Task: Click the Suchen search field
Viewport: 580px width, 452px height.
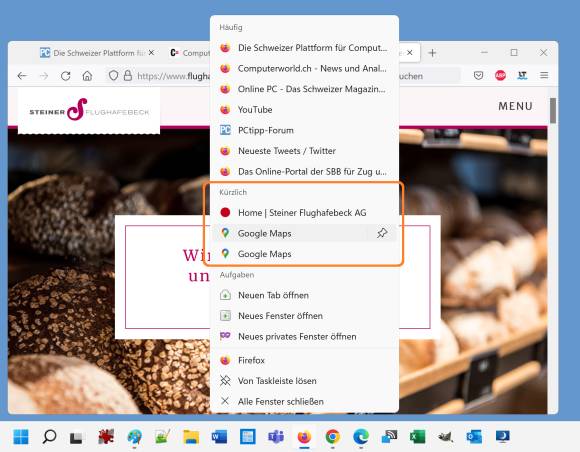Action: coord(429,76)
